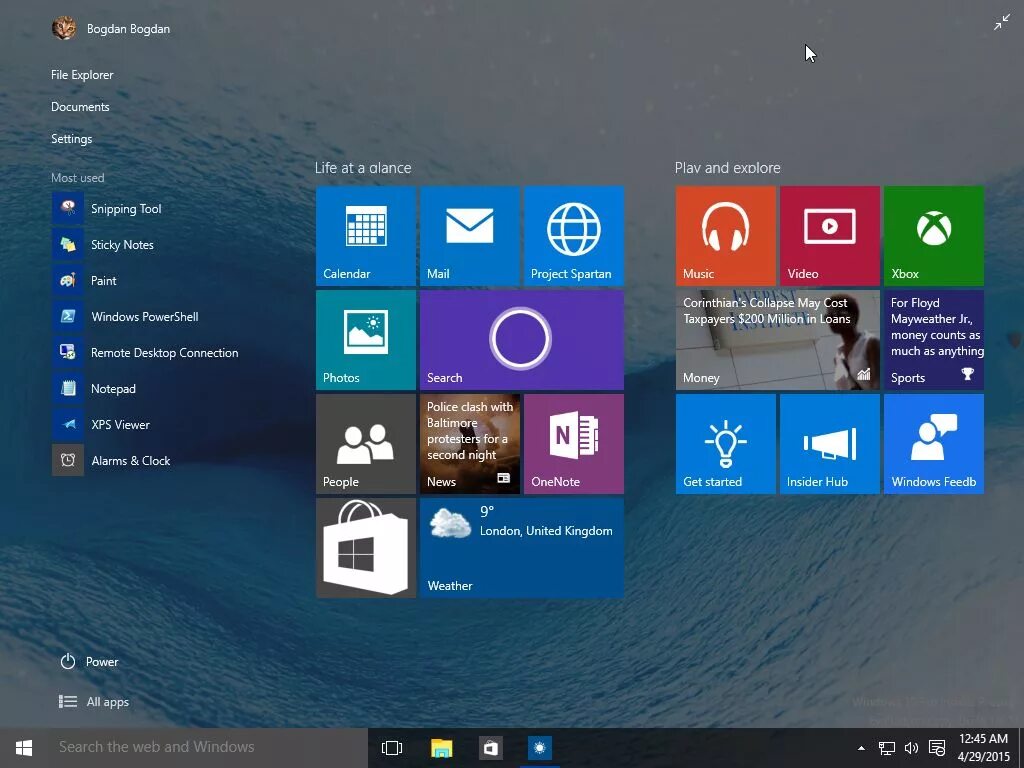Click the Power button

(x=89, y=662)
